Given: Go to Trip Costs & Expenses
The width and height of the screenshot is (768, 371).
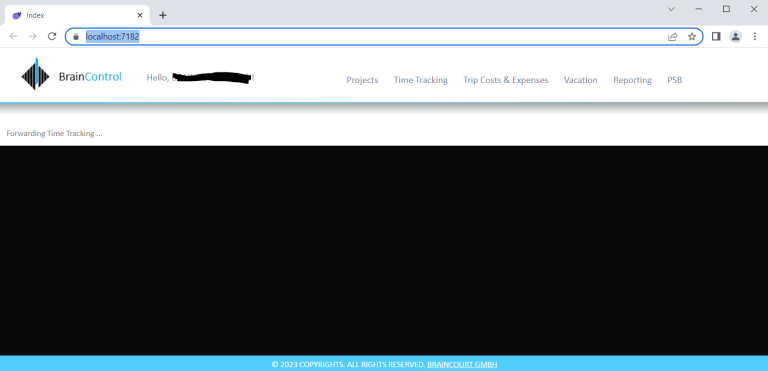Looking at the screenshot, I should tap(505, 80).
